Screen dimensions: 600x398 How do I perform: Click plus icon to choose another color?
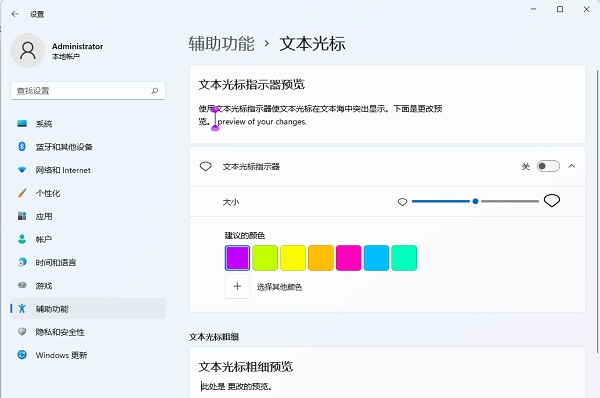[237, 286]
